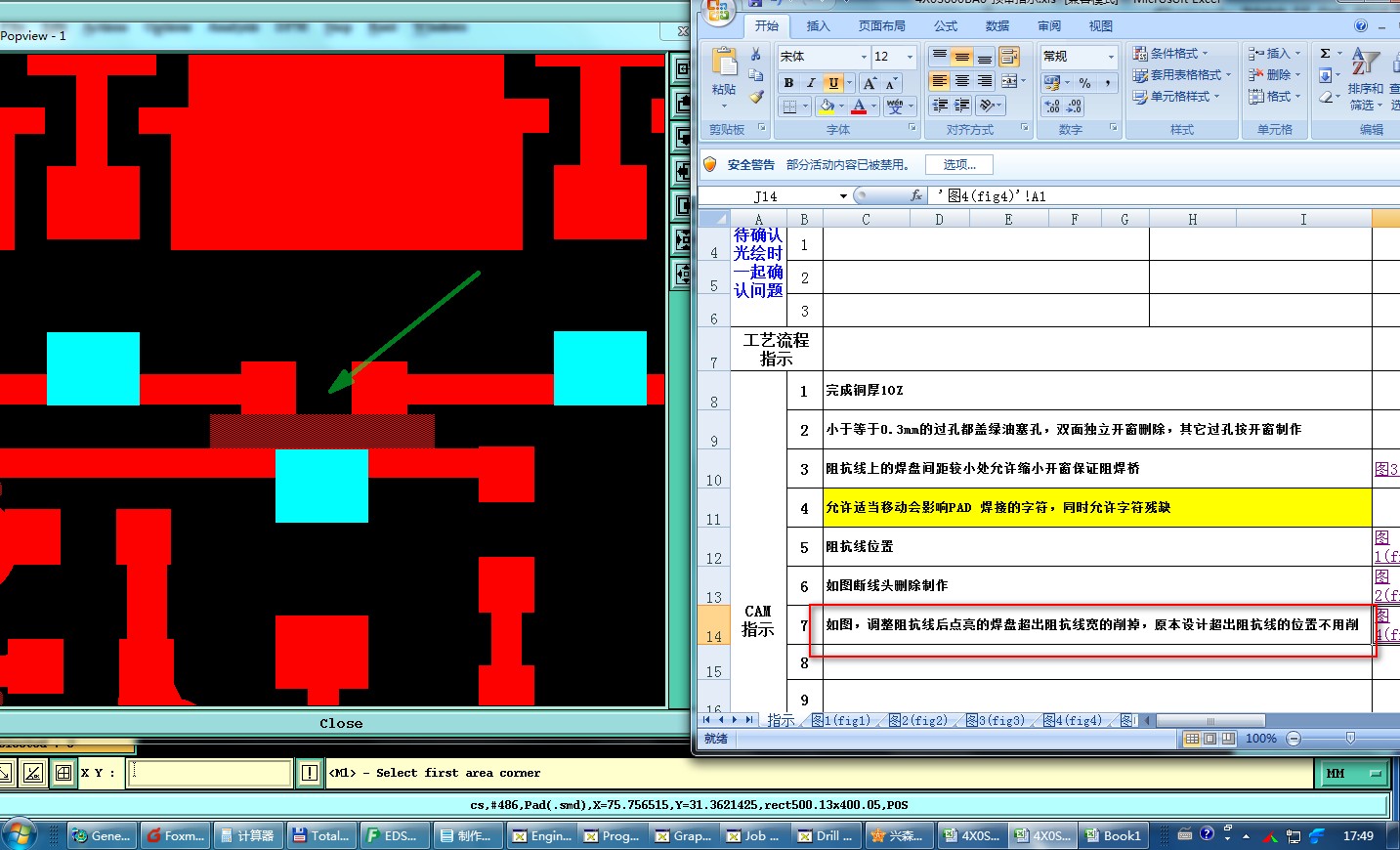Open Conditional Formatting (条件格式) dropdown
Image resolution: width=1400 pixels, height=850 pixels.
point(1170,54)
